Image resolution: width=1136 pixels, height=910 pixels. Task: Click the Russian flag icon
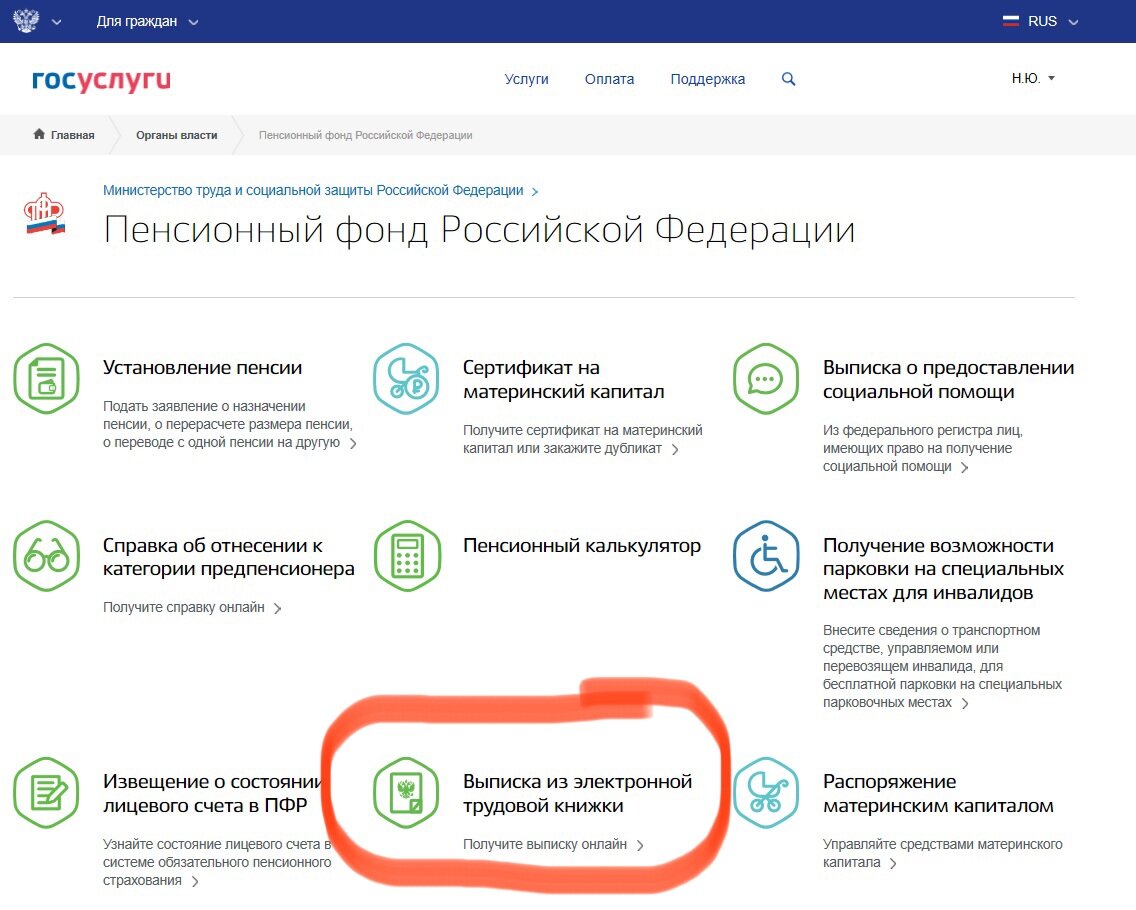tap(1011, 21)
